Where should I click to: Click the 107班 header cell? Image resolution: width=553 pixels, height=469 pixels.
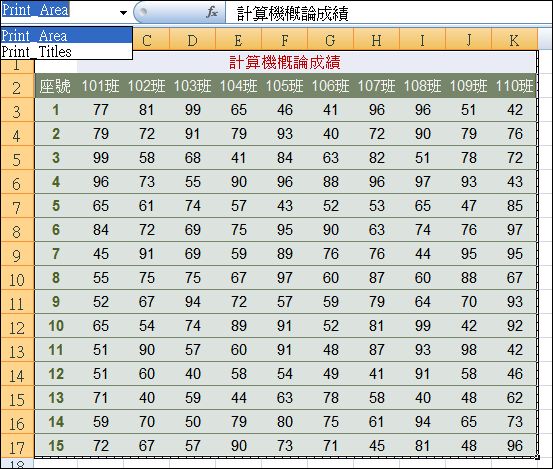click(376, 86)
